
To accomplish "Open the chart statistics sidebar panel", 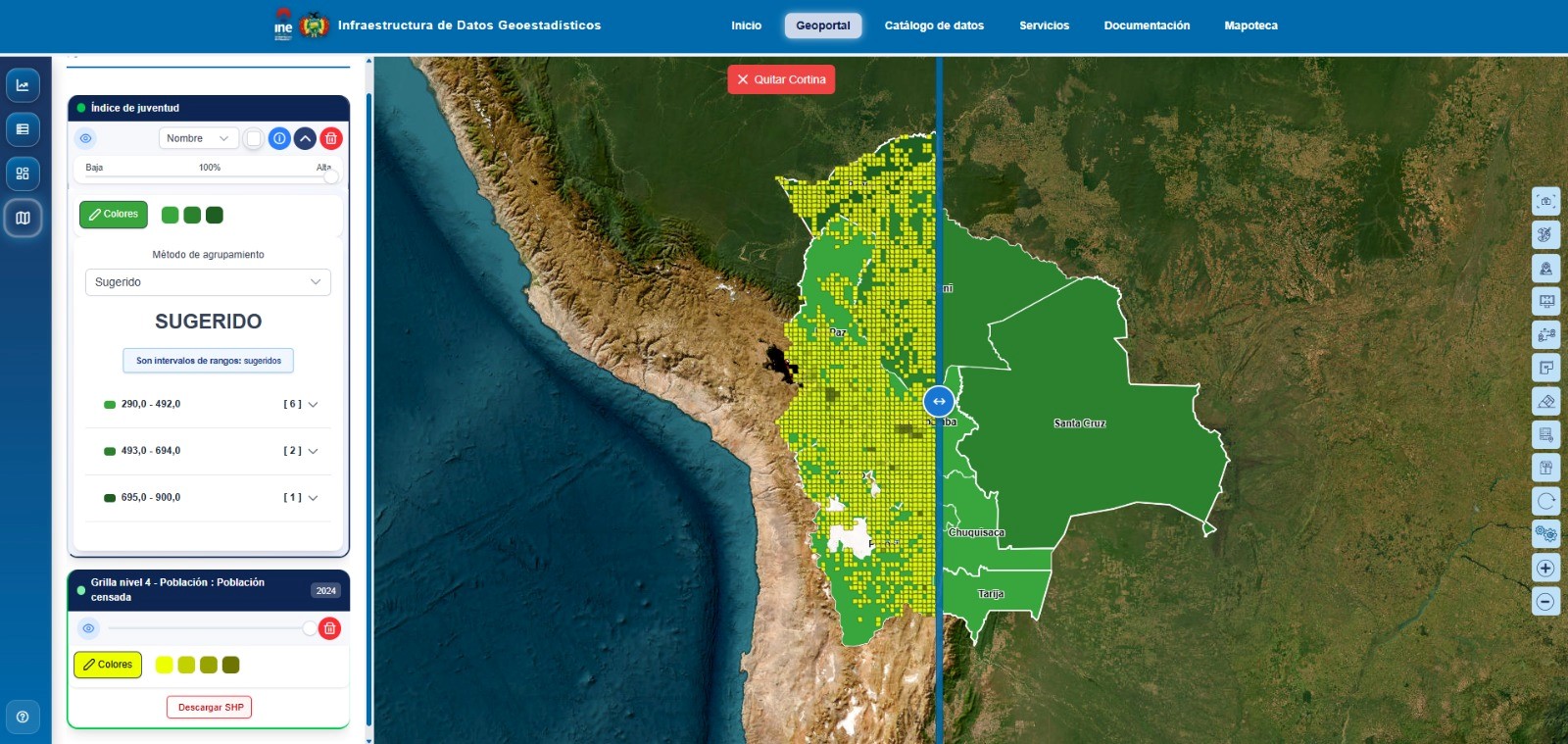I will [x=23, y=85].
